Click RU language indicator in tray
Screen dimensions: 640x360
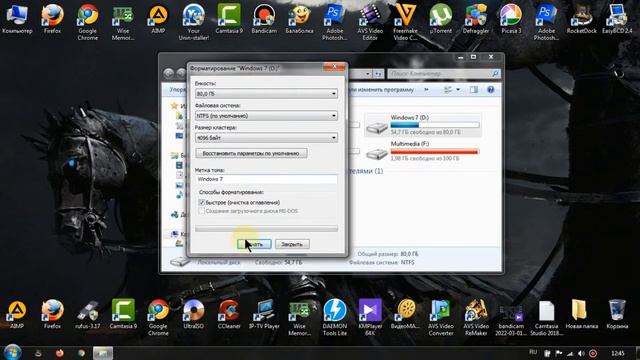(x=533, y=352)
